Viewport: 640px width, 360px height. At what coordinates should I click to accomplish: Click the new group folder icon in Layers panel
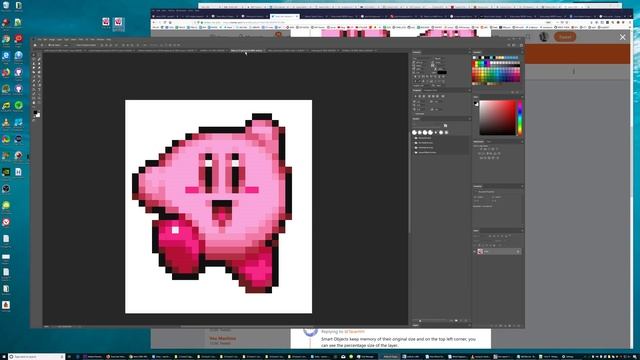click(x=510, y=326)
